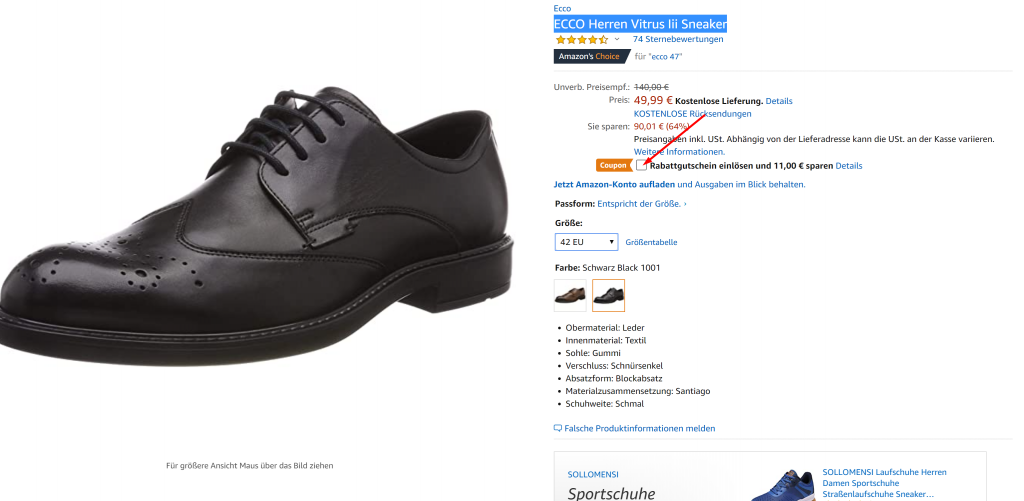Click the 4.5-star rating icons
Image resolution: width=1024 pixels, height=501 pixels.
(581, 40)
